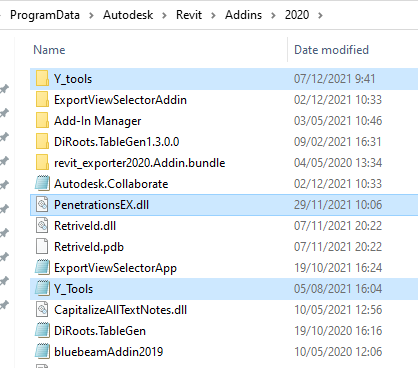Viewport: 418px width, 368px height.
Task: Click date 19/10/2020 16:16
Action: tap(338, 331)
